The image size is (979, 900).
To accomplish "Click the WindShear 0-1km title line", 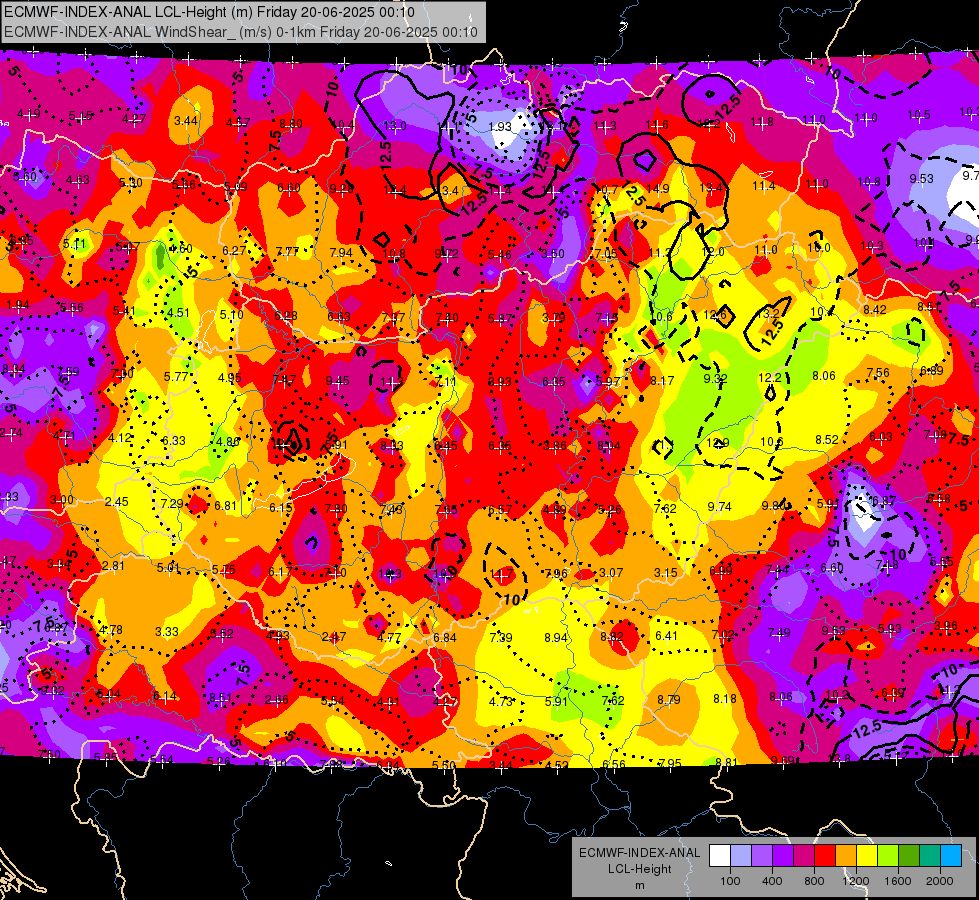I will pos(240,32).
